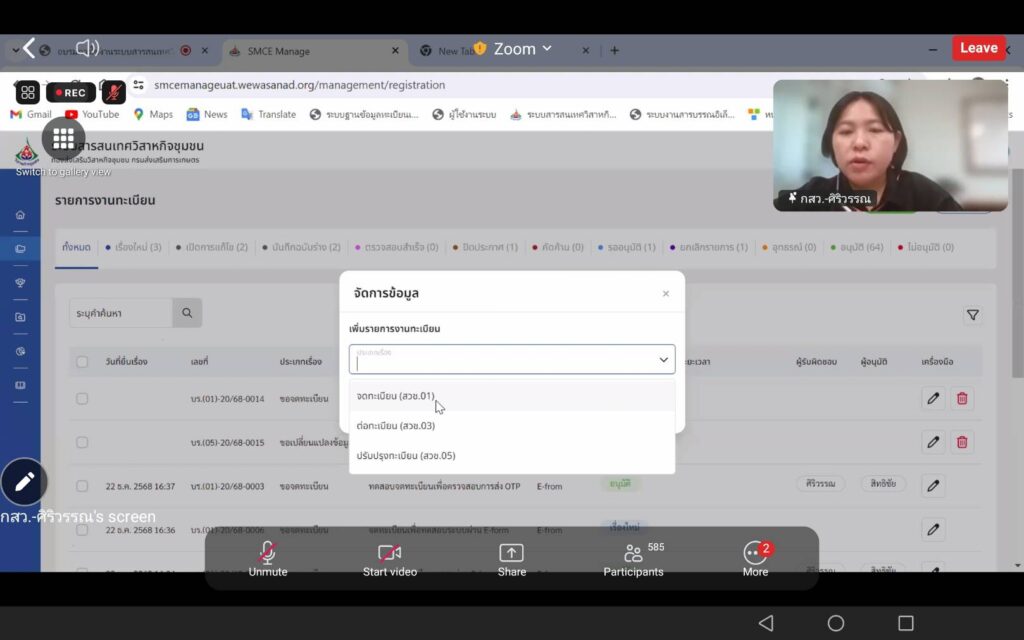
Task: Toggle the select-all checkbox in table header
Action: (x=82, y=361)
